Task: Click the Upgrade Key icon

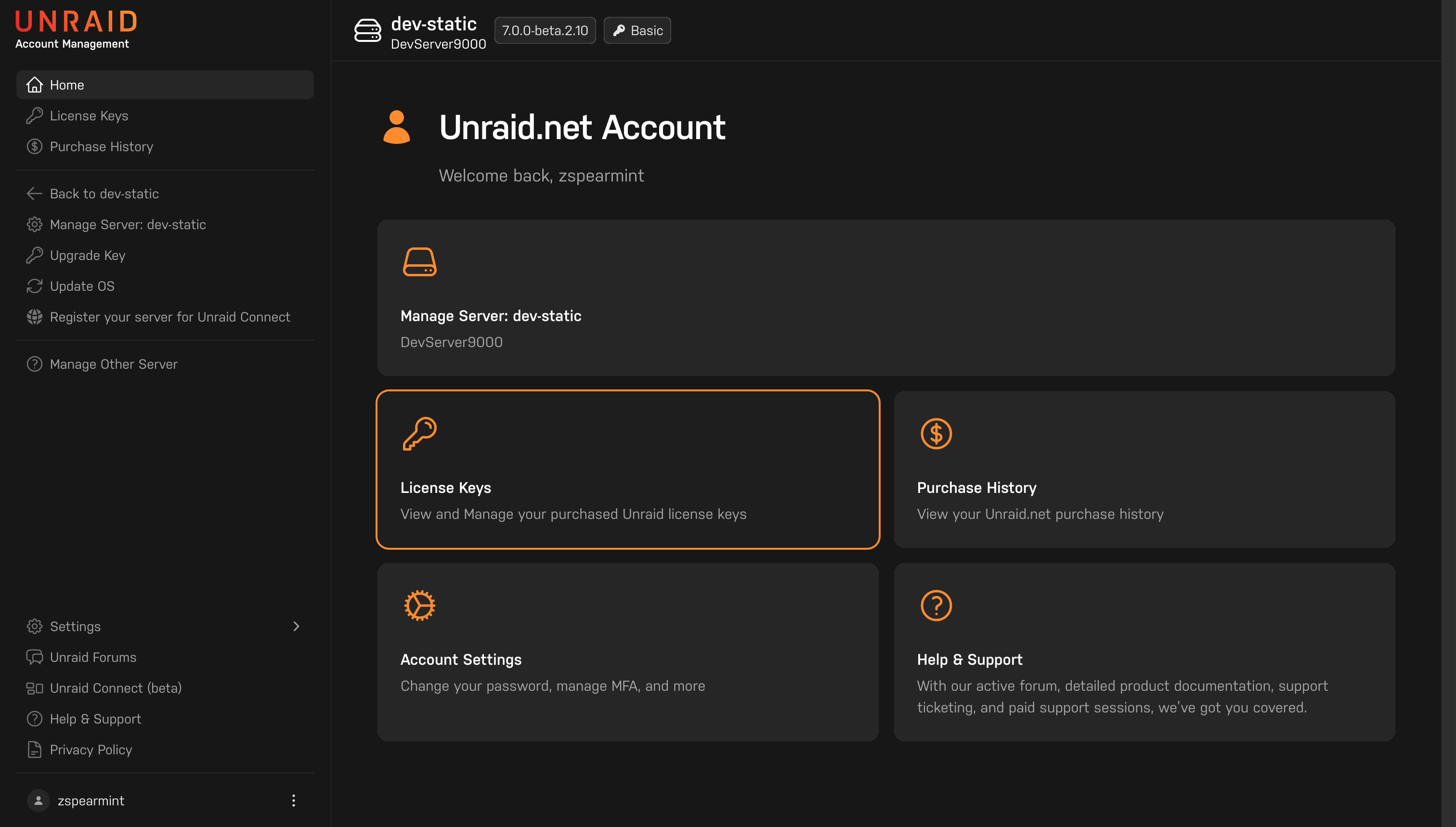Action: [35, 255]
